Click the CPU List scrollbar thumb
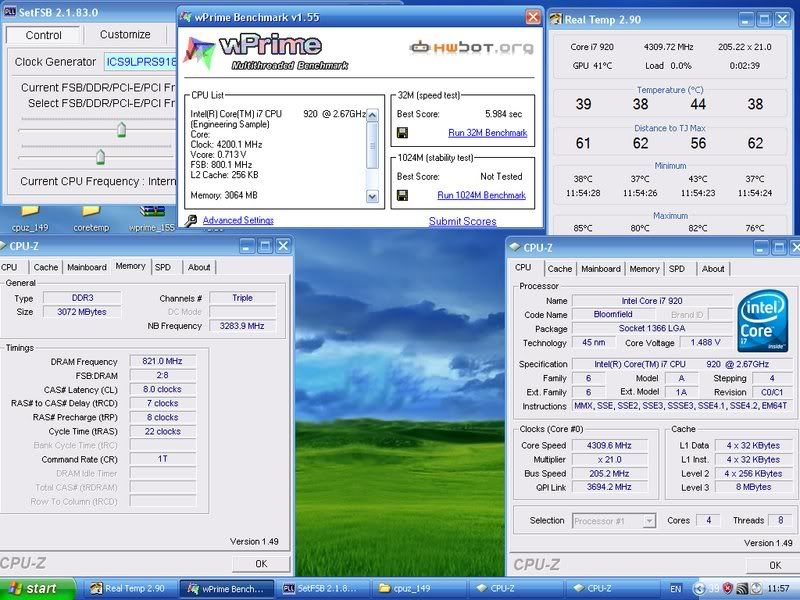Screen dimensions: 800x600 [x=372, y=145]
